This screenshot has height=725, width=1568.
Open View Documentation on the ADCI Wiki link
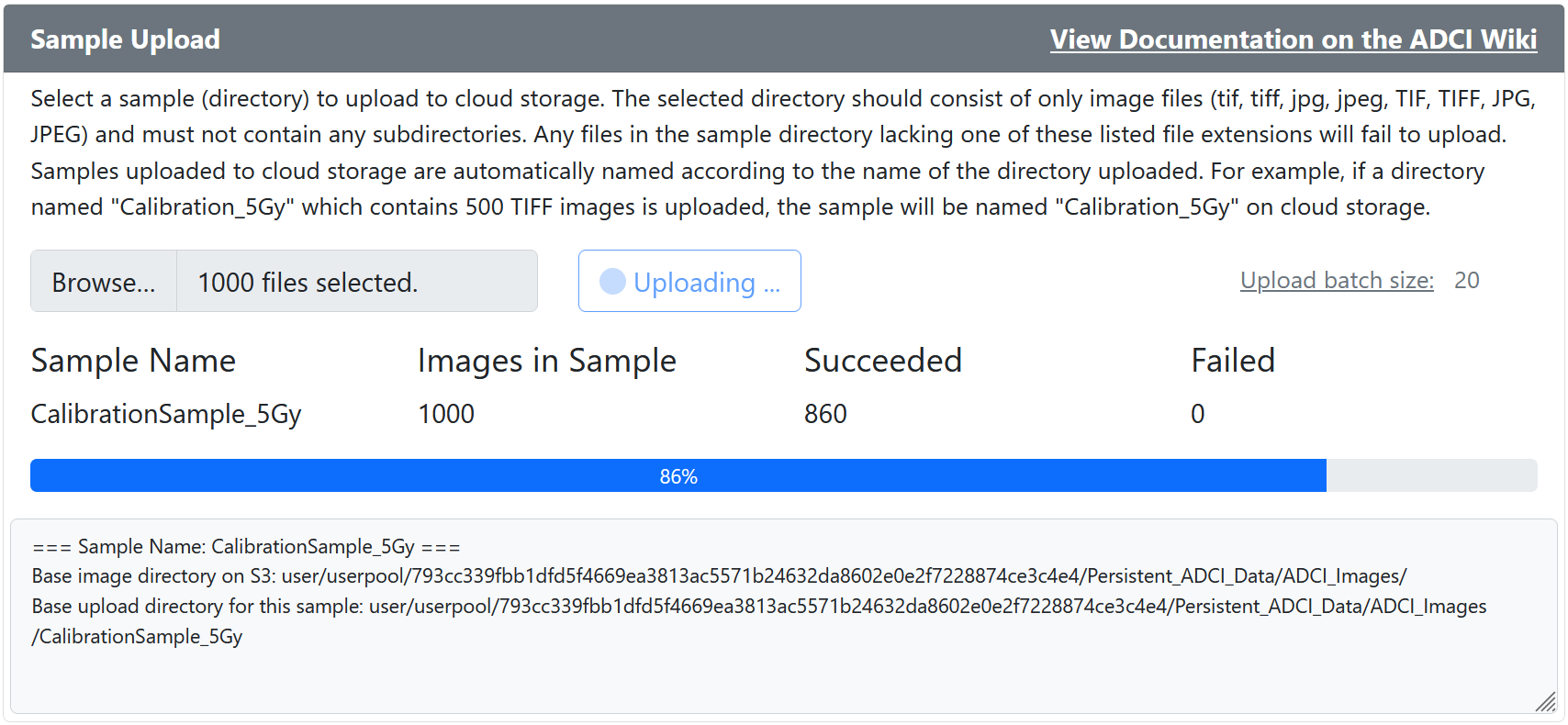pos(1294,39)
